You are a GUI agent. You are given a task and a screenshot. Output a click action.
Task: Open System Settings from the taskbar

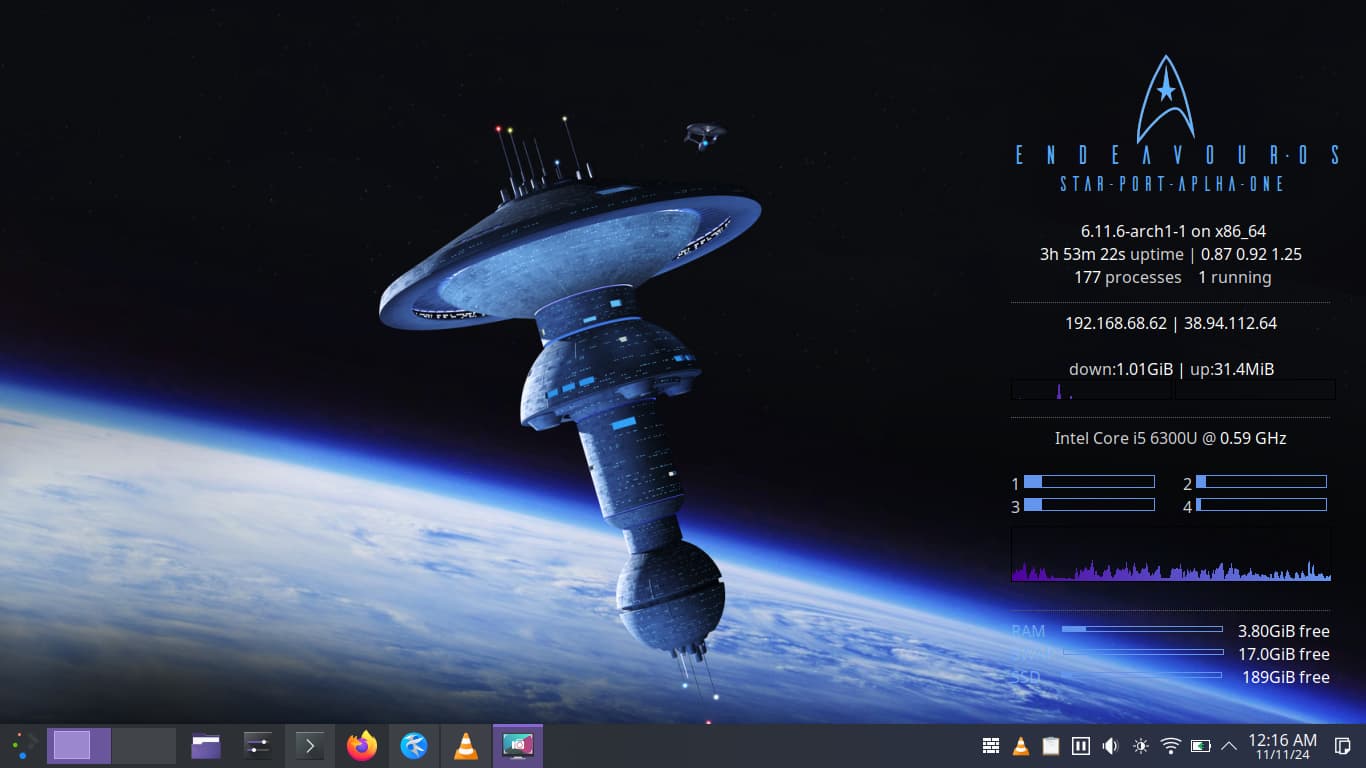pyautogui.click(x=258, y=746)
